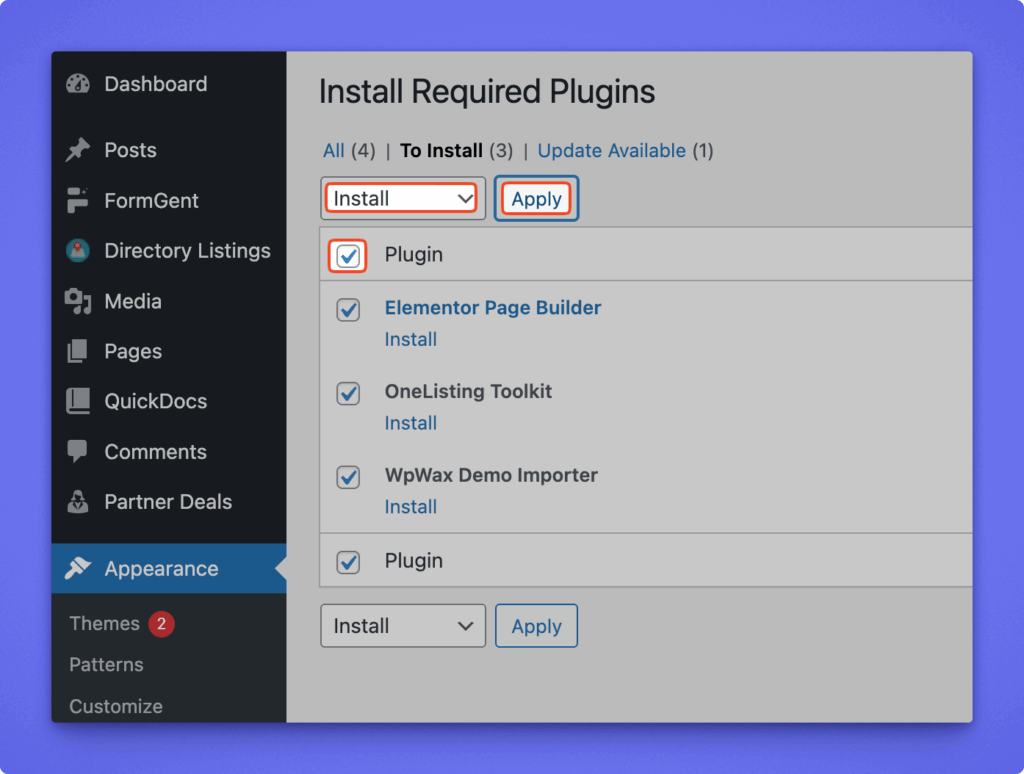
Task: Click the Media library icon
Action: point(78,301)
